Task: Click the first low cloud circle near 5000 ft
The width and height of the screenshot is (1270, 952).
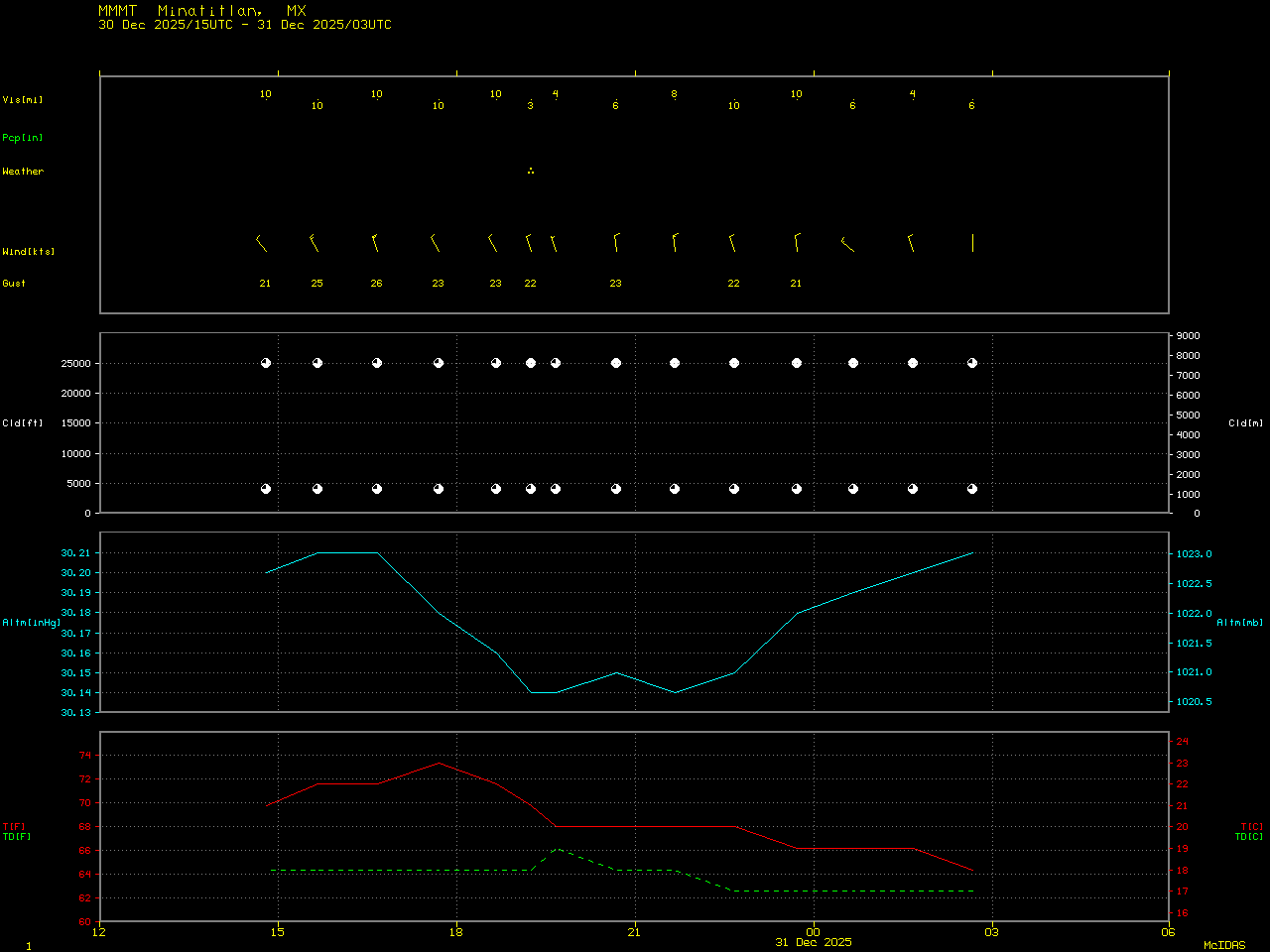Action: [x=266, y=489]
